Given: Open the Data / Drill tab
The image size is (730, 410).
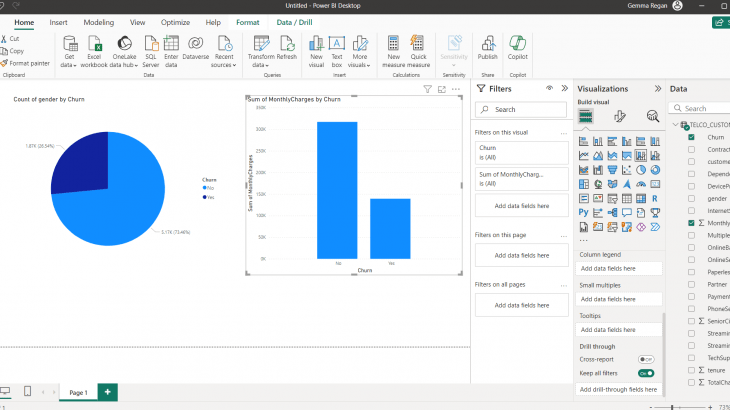Looking at the screenshot, I should tap(294, 22).
